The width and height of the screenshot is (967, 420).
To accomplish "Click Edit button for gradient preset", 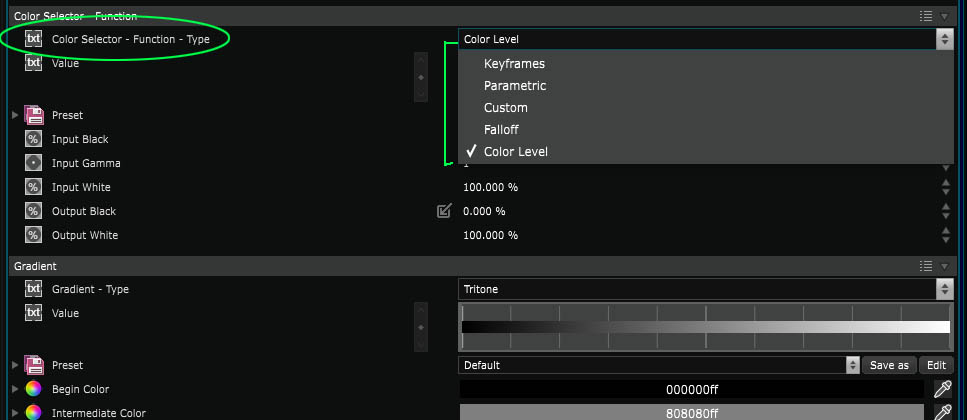I will tap(936, 365).
